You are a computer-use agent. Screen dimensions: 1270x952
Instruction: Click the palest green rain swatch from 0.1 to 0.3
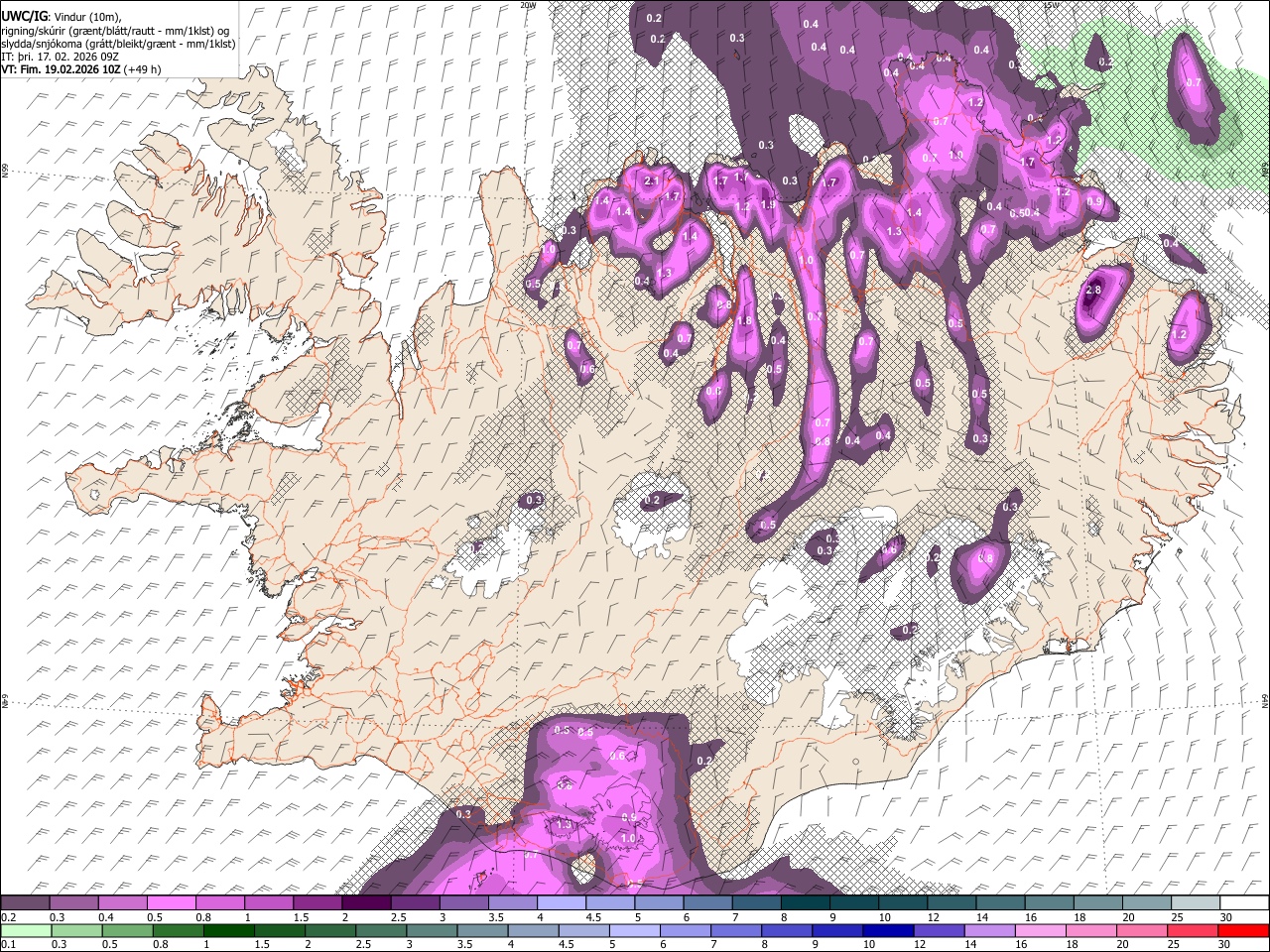click(x=25, y=930)
